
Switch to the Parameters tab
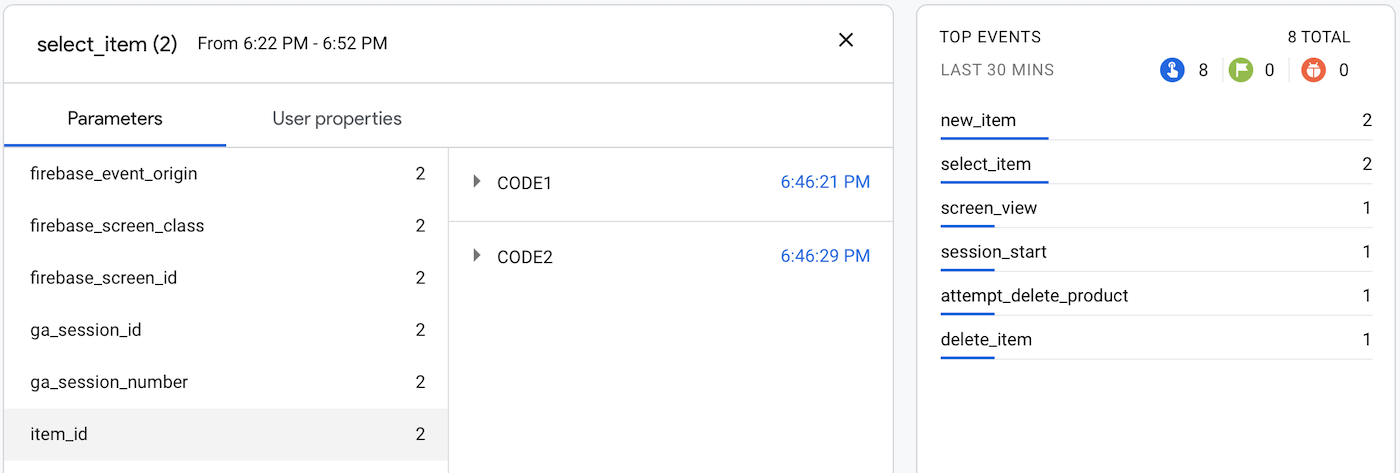(115, 118)
